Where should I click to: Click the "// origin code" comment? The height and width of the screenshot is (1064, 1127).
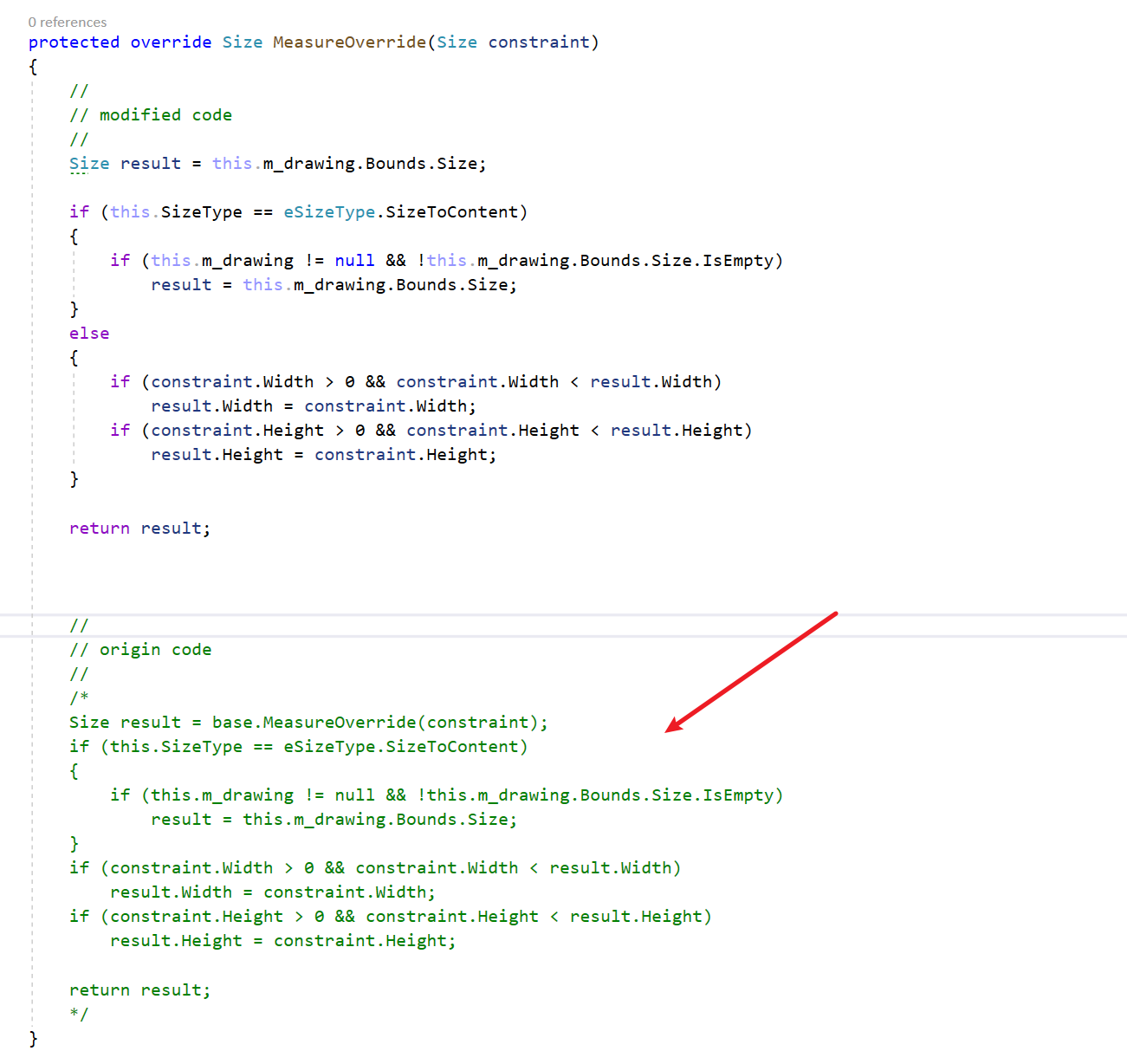click(140, 650)
